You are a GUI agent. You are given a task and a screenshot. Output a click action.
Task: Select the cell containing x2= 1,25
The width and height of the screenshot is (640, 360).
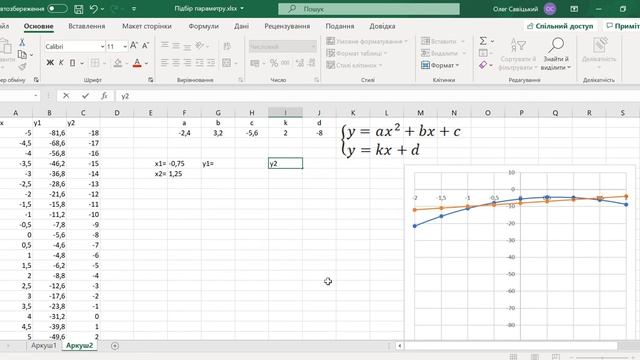pos(168,174)
